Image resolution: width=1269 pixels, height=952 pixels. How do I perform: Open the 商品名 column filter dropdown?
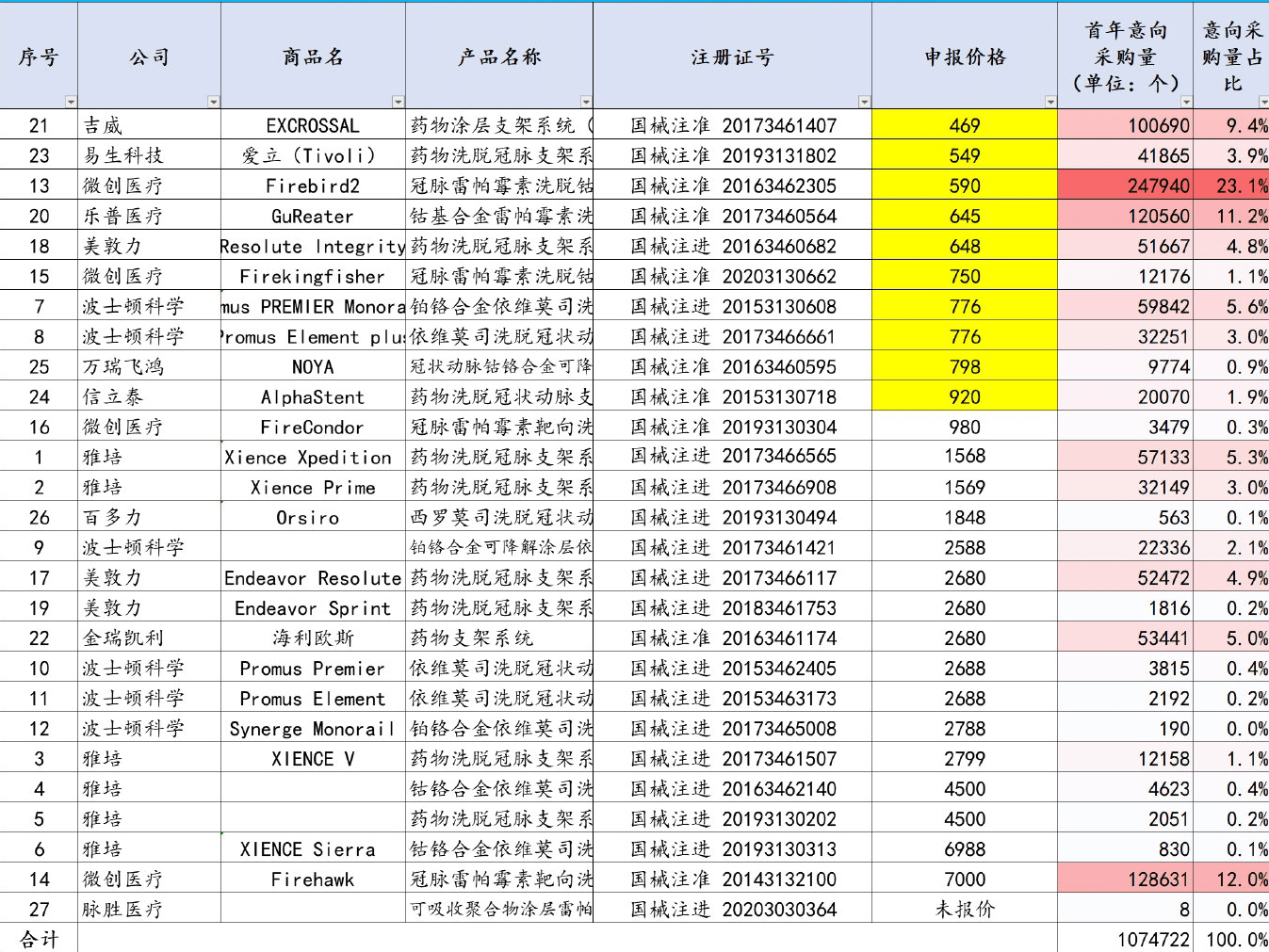(x=399, y=102)
